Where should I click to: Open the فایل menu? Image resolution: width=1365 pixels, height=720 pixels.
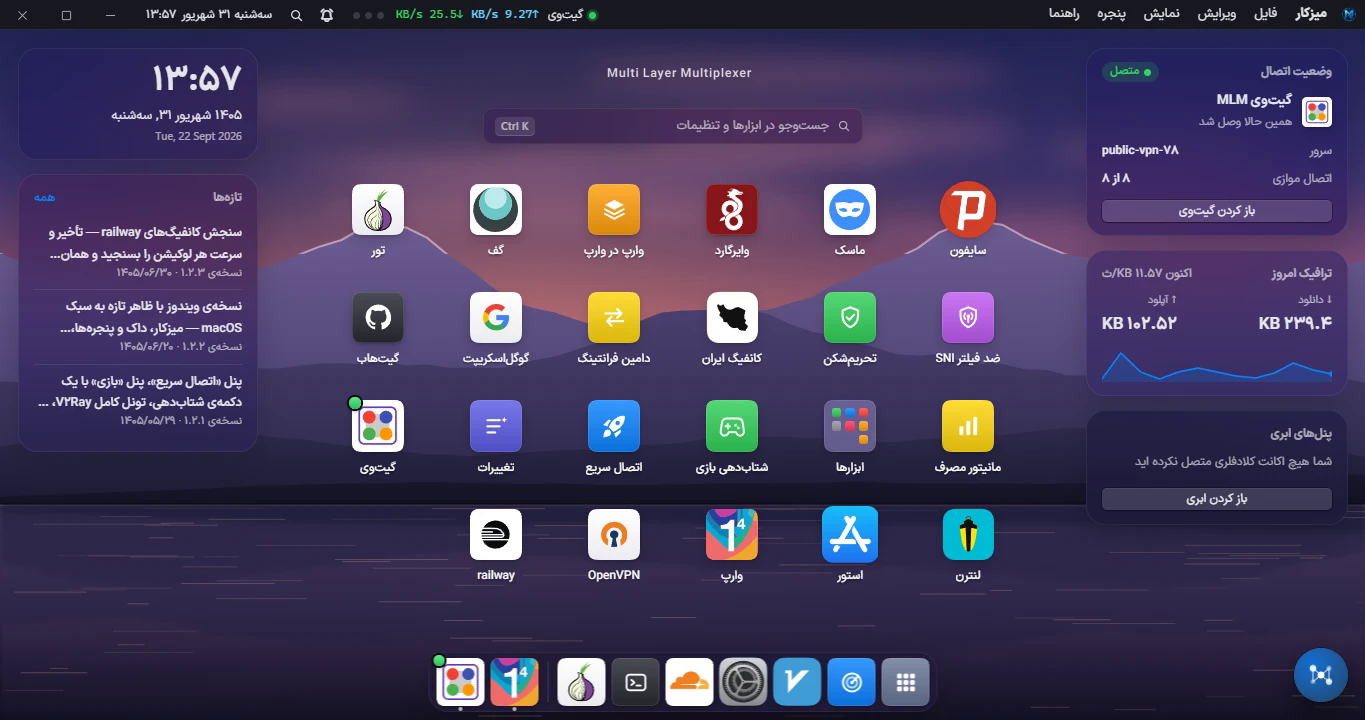pos(1265,14)
